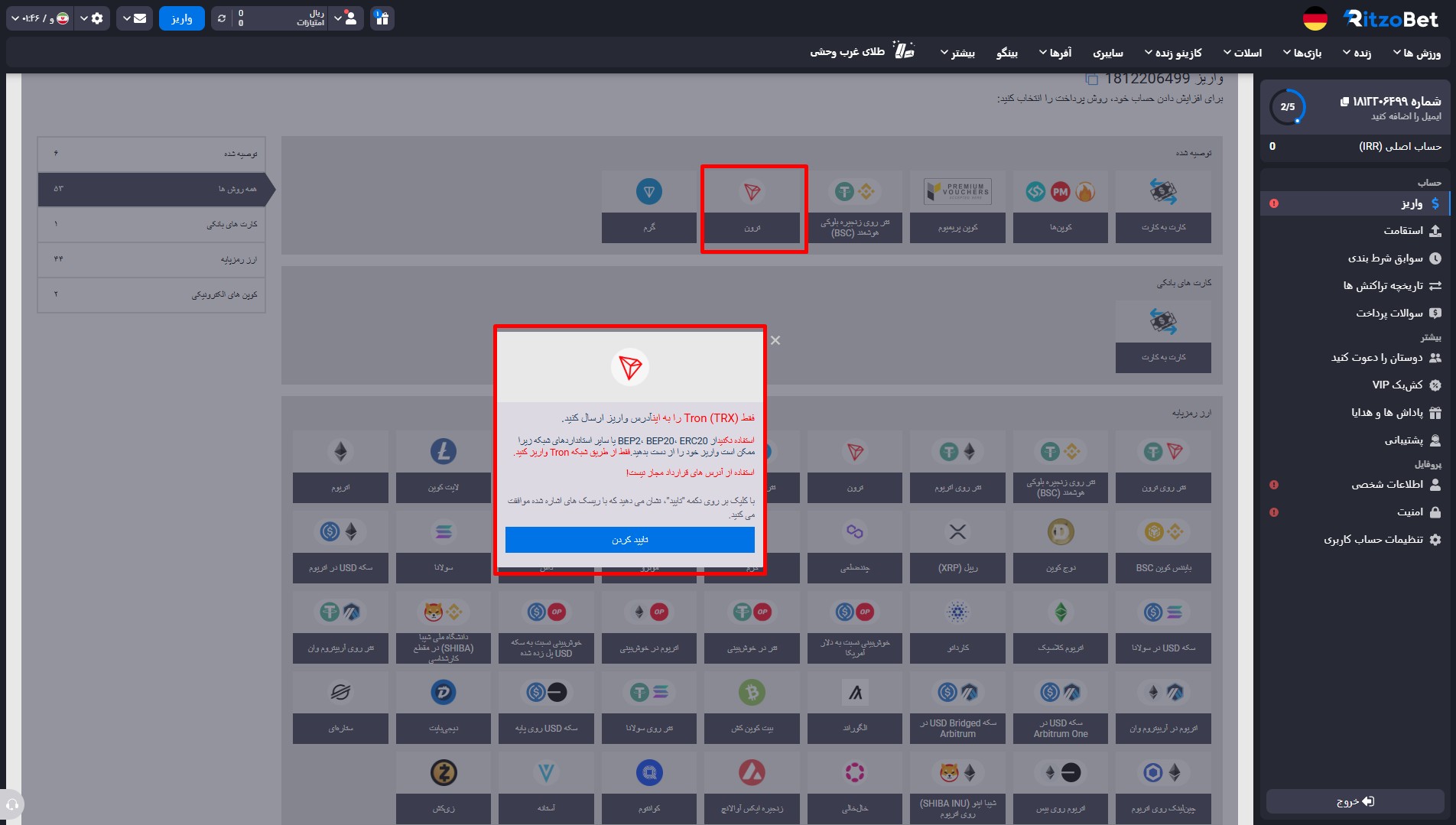Go to the RitzoBet logo home
The width and height of the screenshot is (1456, 825).
click(x=1391, y=19)
